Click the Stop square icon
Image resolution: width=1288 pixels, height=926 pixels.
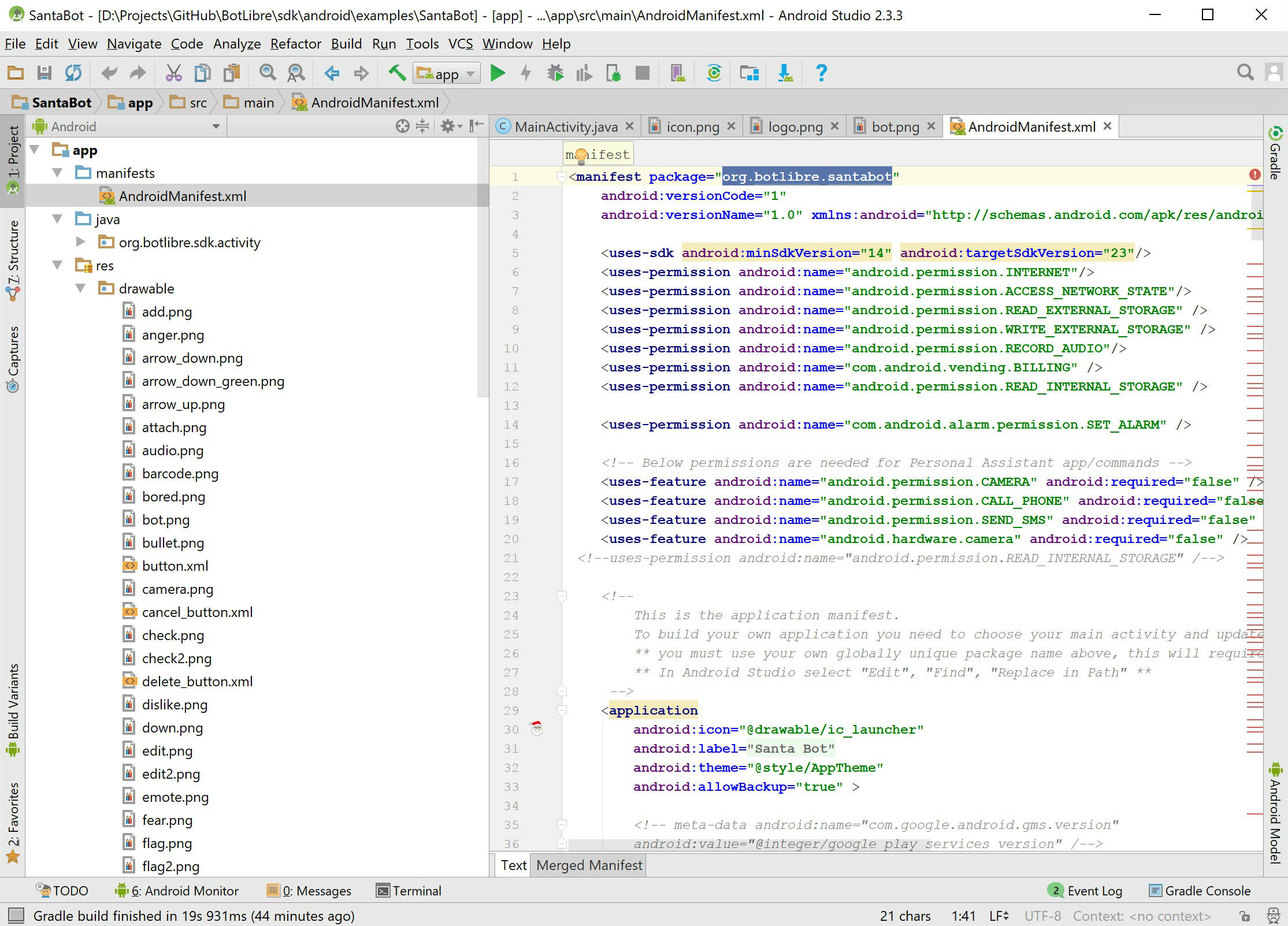(643, 73)
